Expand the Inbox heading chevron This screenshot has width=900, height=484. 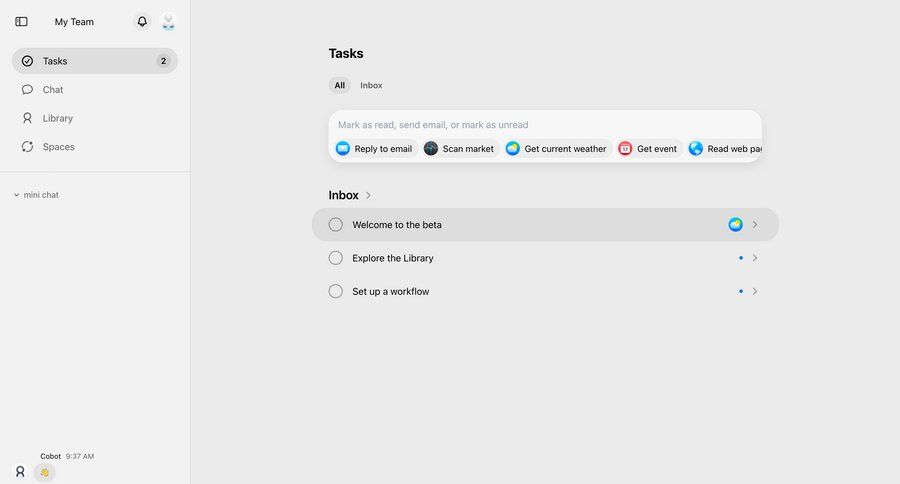369,196
